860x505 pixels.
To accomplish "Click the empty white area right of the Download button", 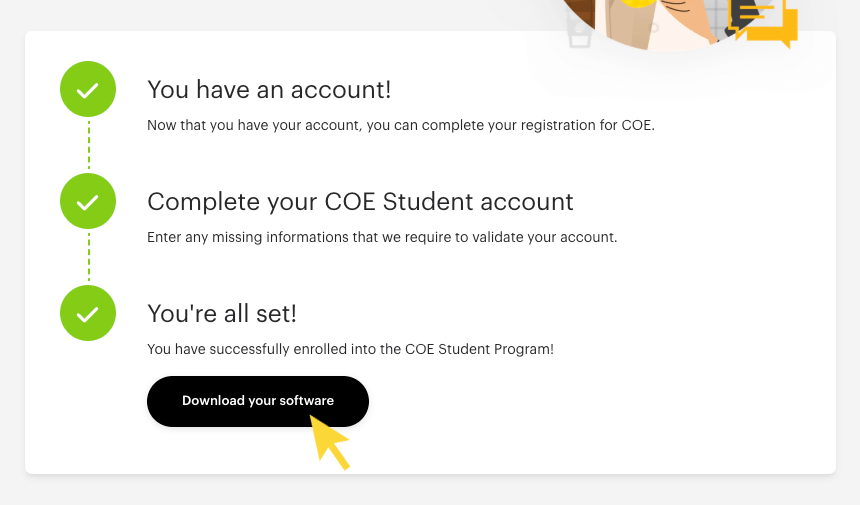I will coord(600,402).
